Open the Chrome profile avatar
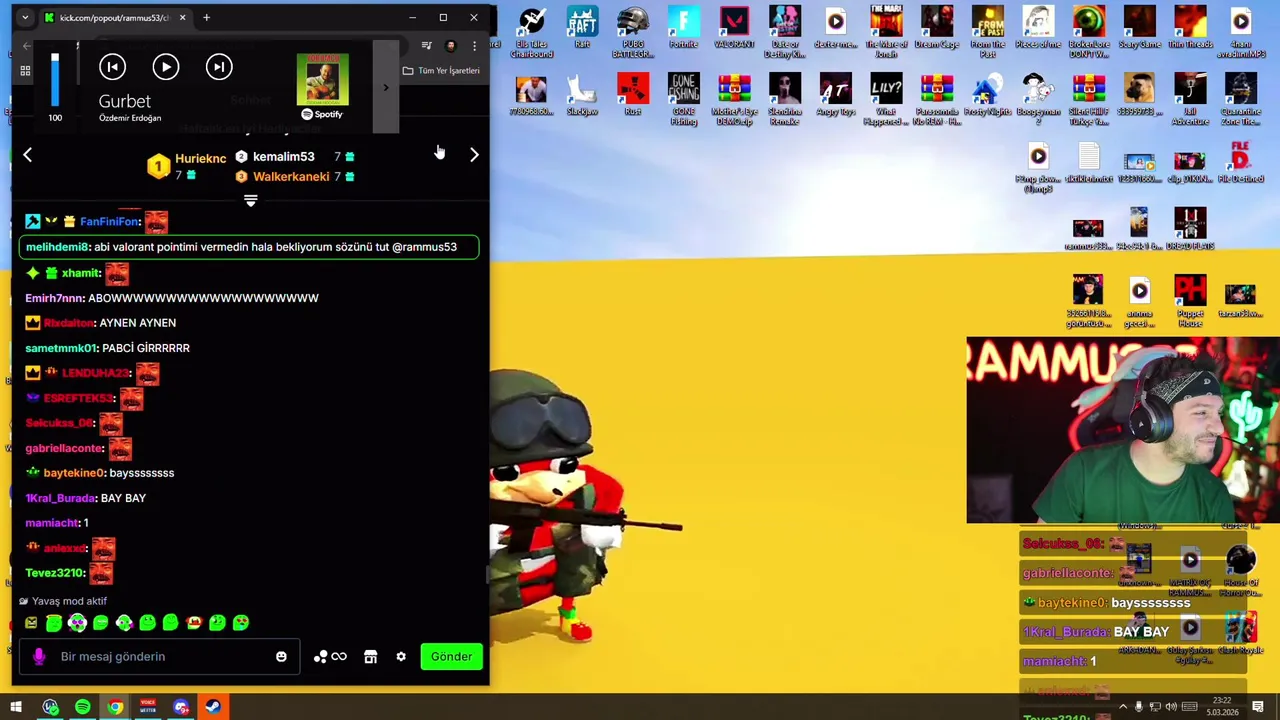Screen dimensions: 1280x720 click(x=451, y=46)
